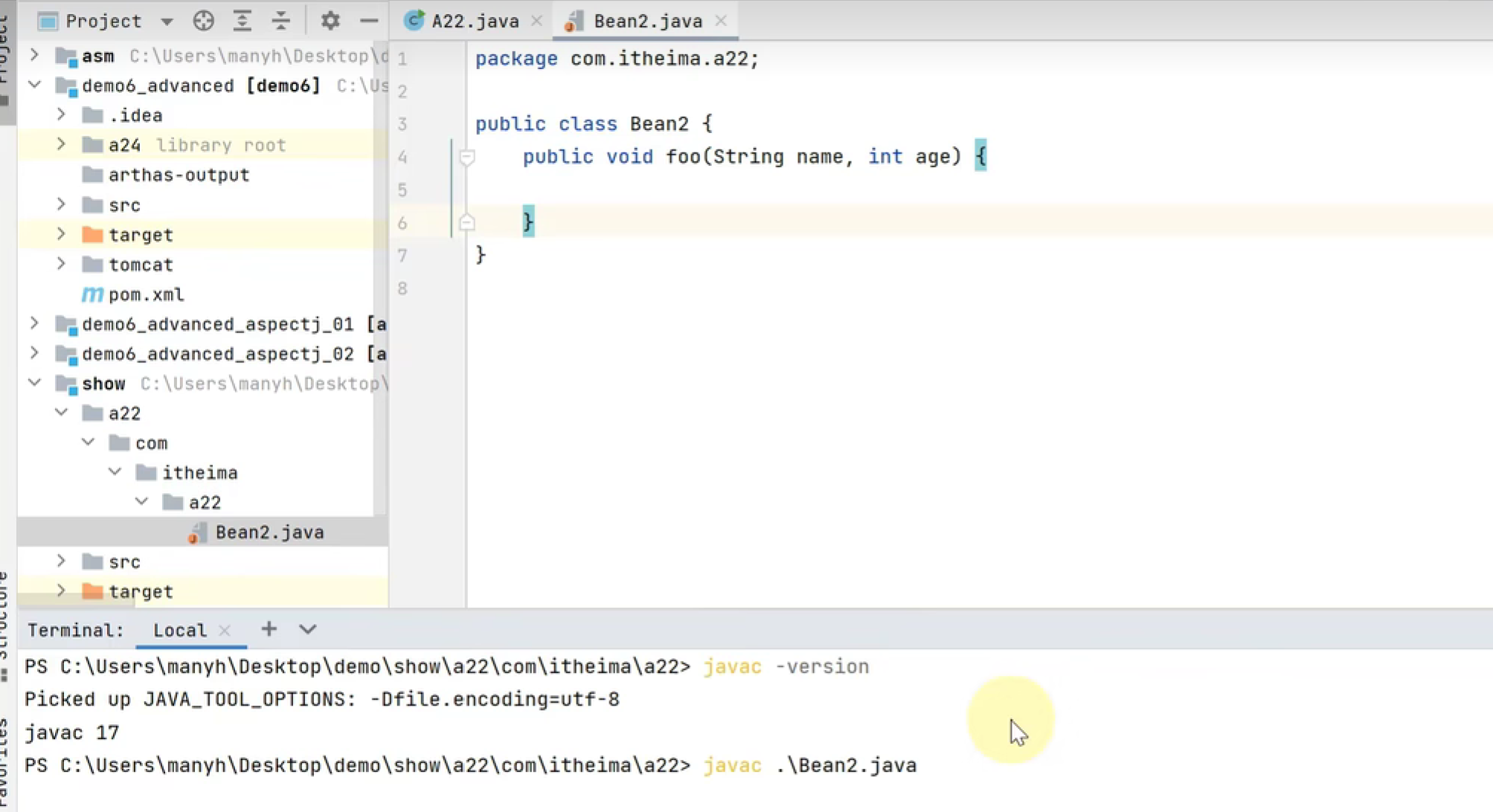Image resolution: width=1493 pixels, height=812 pixels.
Task: Close the A22.java tab
Action: tap(536, 21)
